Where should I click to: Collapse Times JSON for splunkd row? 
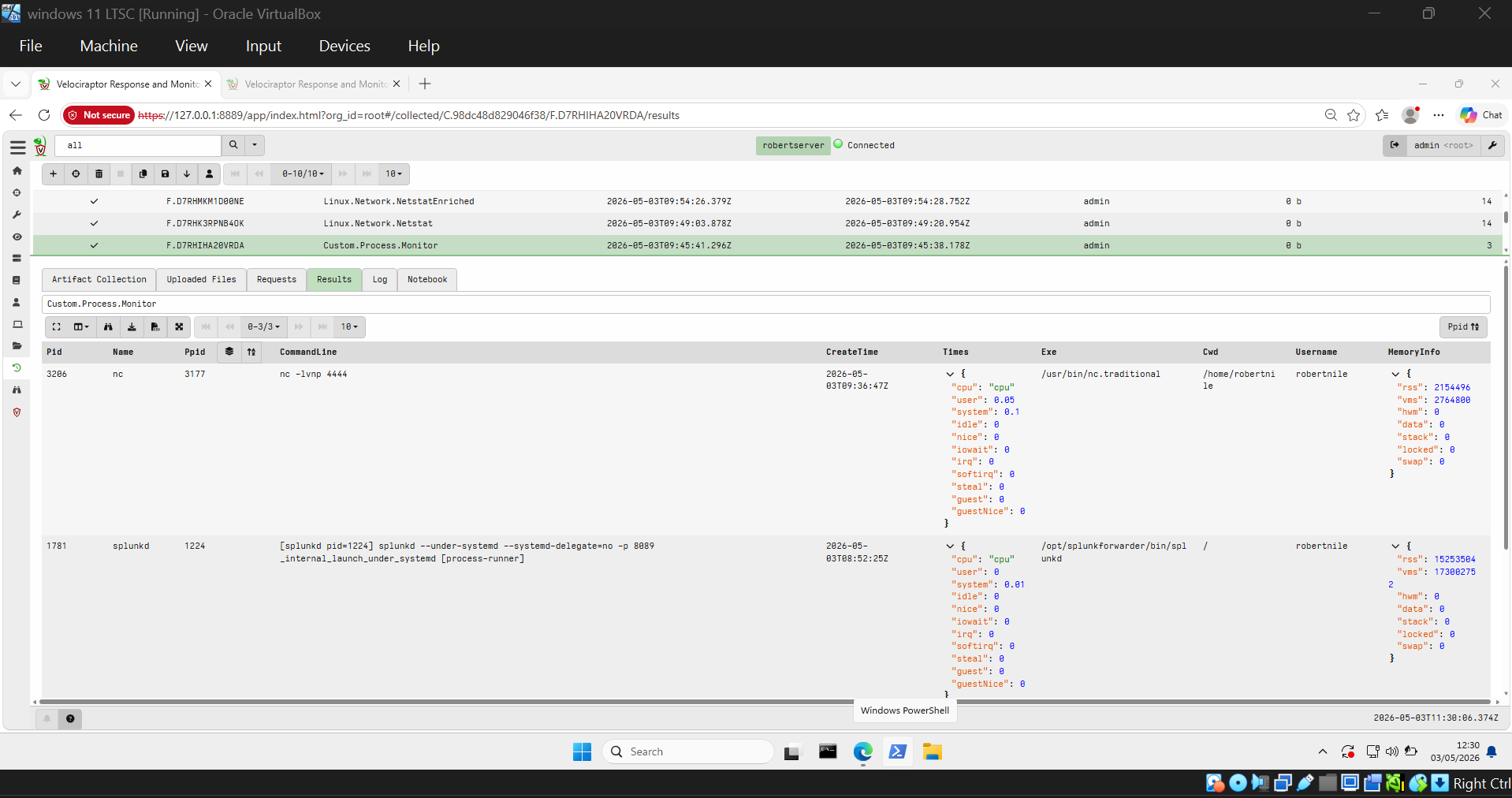coord(950,546)
